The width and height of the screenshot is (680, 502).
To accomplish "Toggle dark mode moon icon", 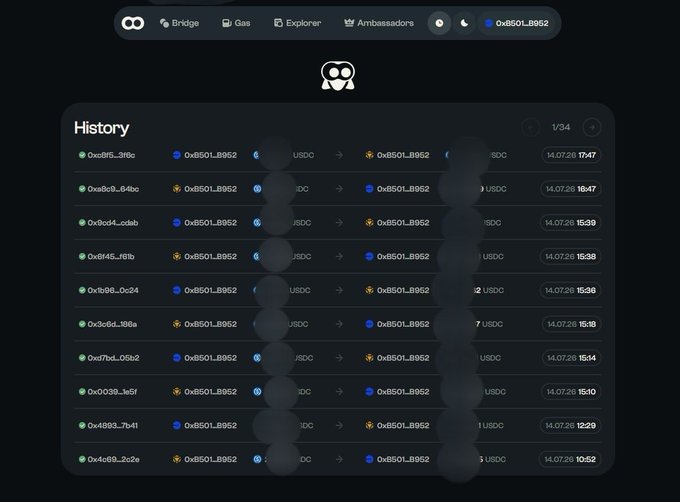I will click(464, 23).
